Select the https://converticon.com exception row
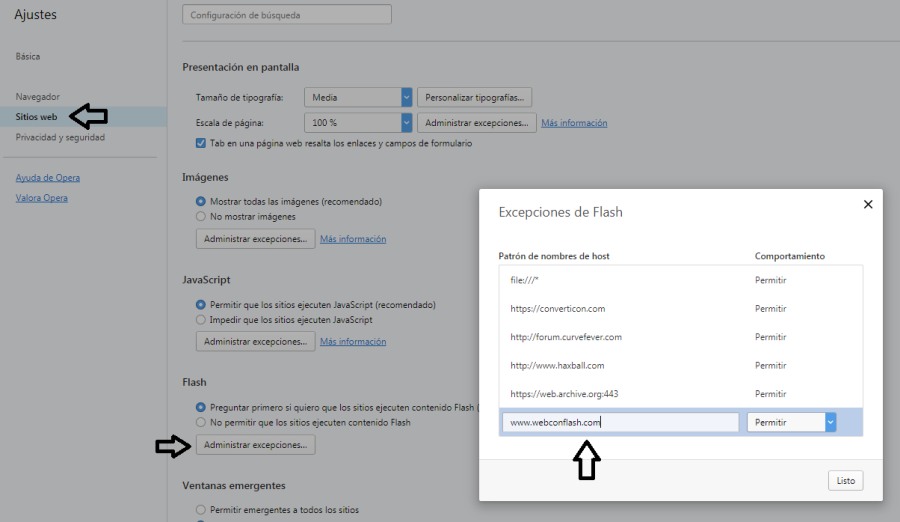 [x=681, y=308]
